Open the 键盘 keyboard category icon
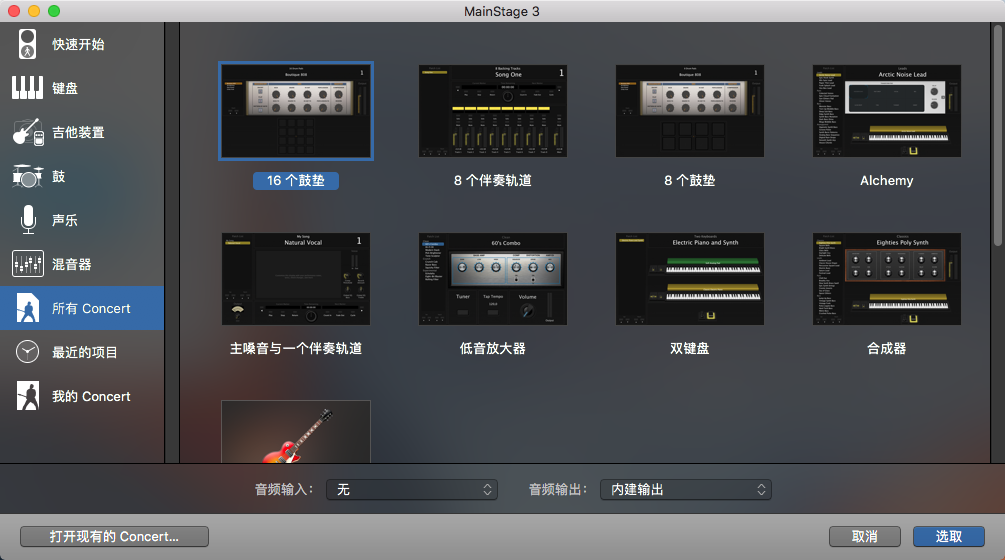This screenshot has width=1005, height=560. (x=27, y=88)
